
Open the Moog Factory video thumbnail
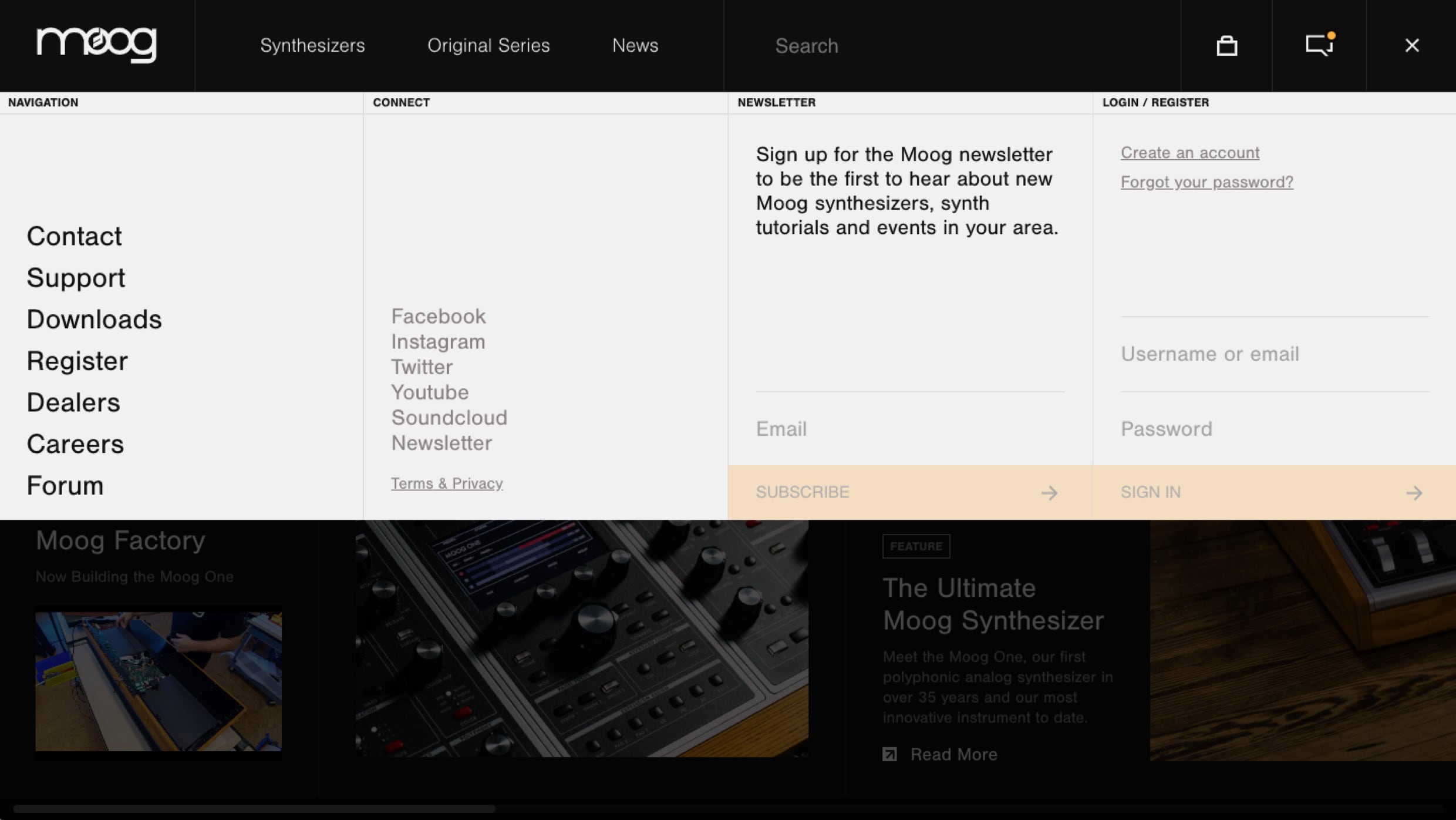[x=158, y=681]
